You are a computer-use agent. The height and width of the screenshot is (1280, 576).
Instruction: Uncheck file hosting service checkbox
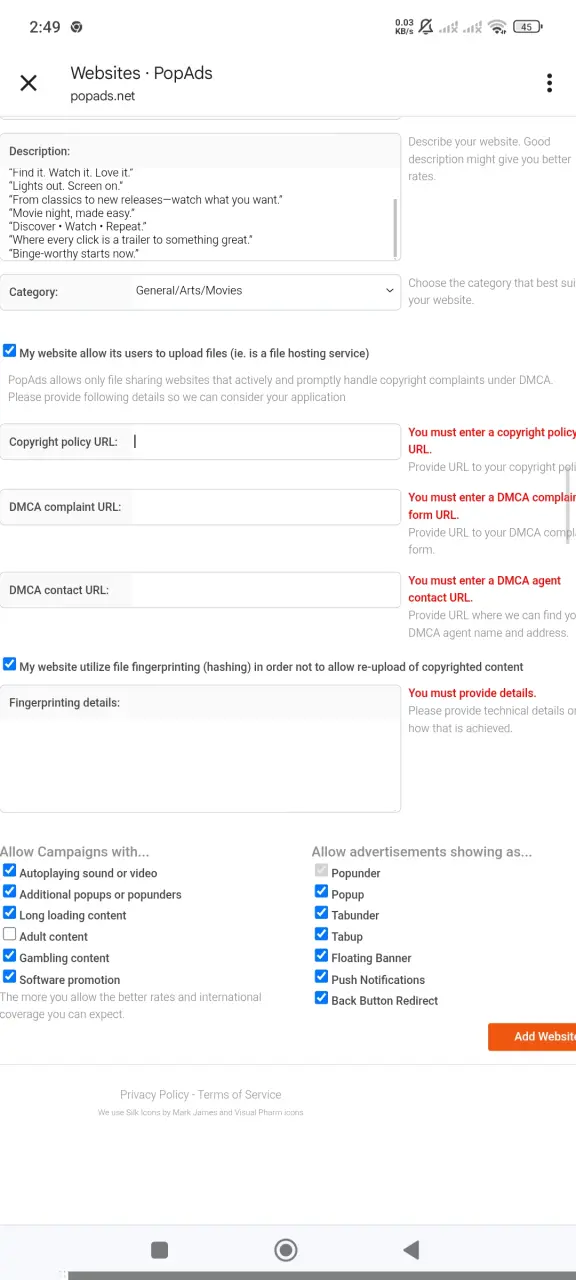[x=9, y=352]
